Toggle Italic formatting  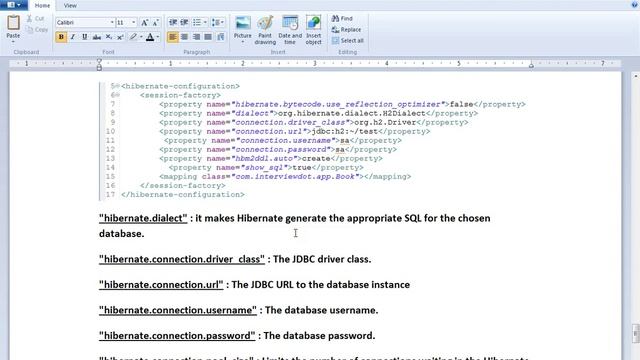pyautogui.click(x=73, y=37)
